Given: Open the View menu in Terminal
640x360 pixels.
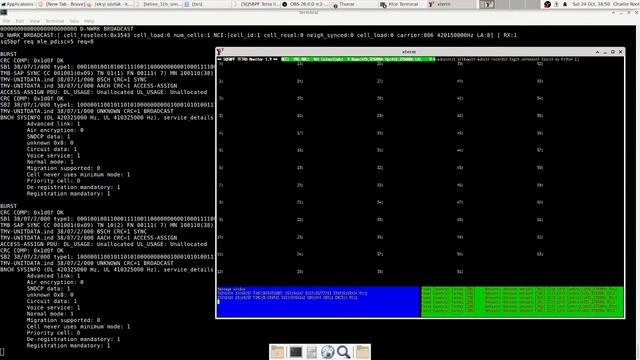Looking at the screenshot, I should (35, 21).
